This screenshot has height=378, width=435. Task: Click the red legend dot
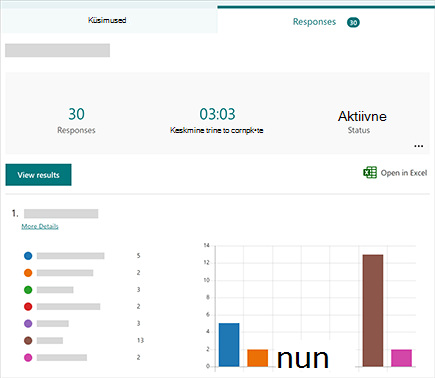click(28, 306)
